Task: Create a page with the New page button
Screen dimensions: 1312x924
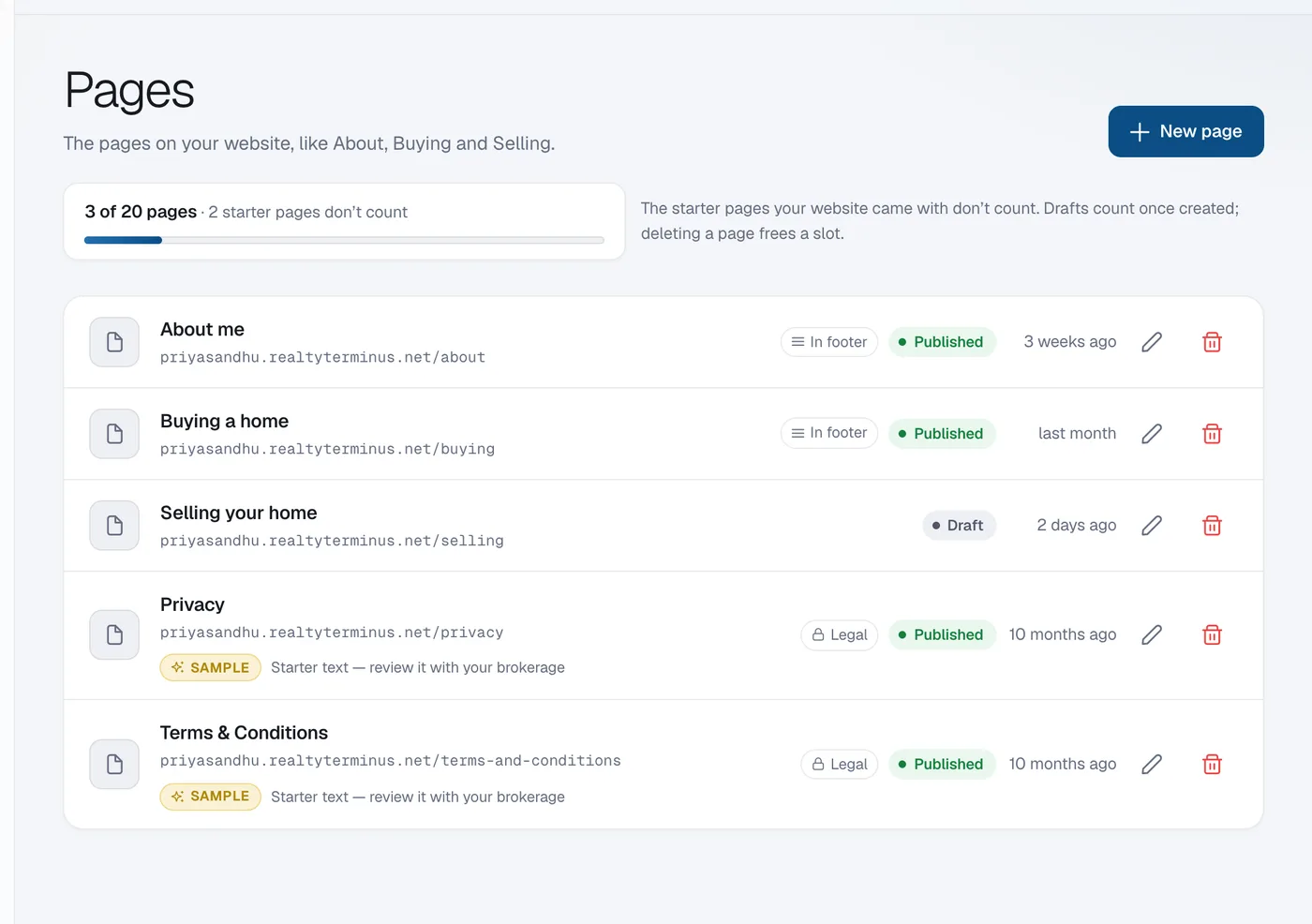Action: pyautogui.click(x=1186, y=131)
